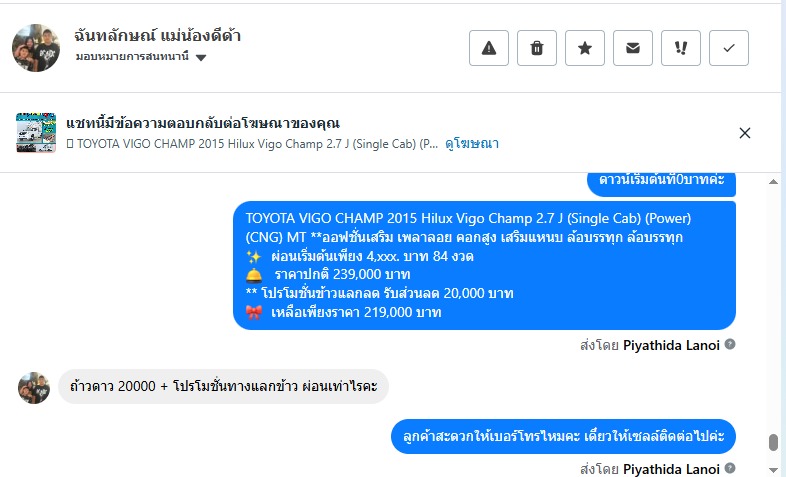Select customer message about ดาว 20000

(x=224, y=386)
